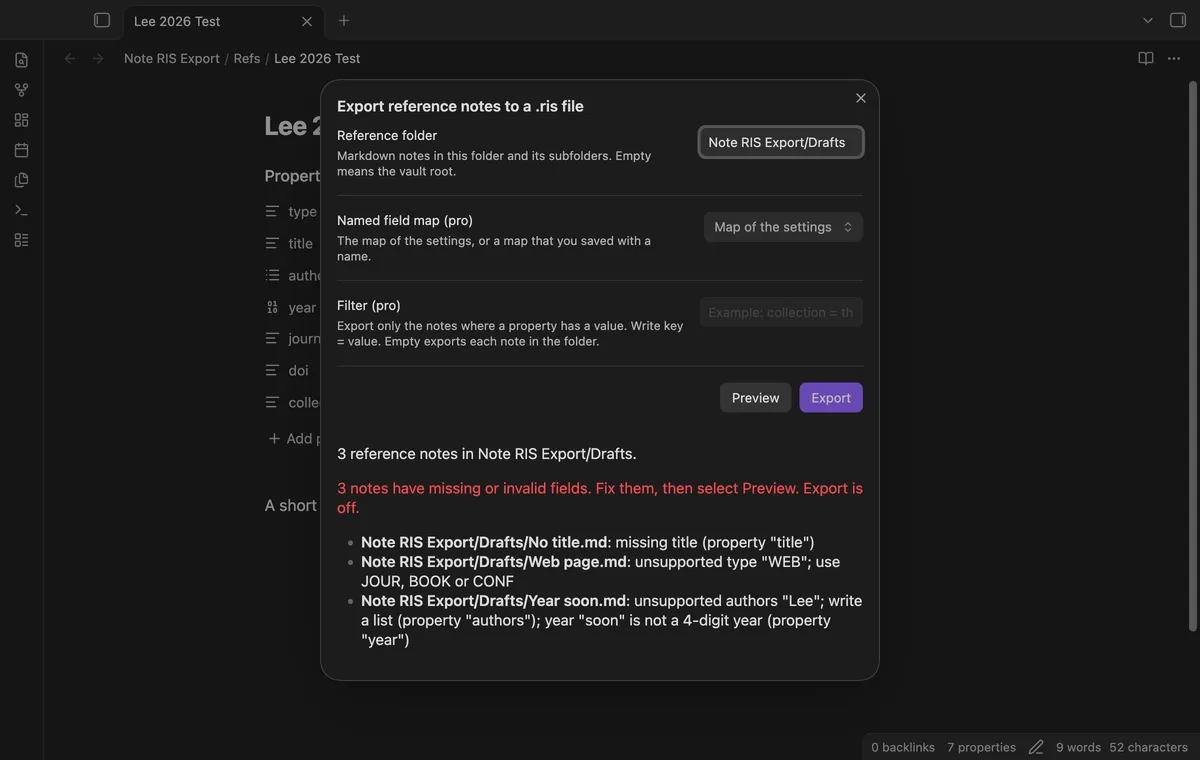
Task: Click the year property number icon
Action: click(x=272, y=307)
